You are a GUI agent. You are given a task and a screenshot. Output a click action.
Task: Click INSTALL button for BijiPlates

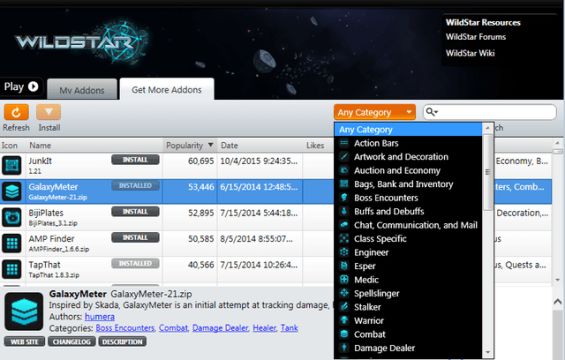tap(135, 212)
